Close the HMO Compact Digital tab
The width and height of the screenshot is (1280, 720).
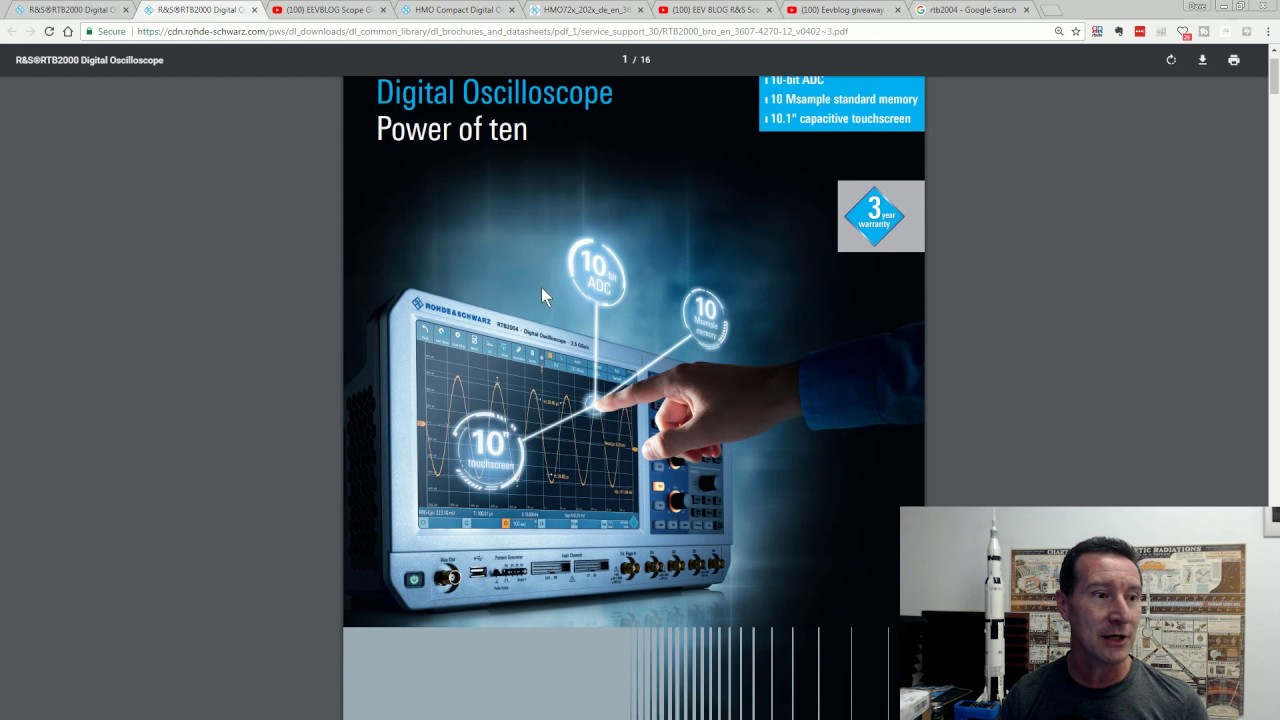511,10
